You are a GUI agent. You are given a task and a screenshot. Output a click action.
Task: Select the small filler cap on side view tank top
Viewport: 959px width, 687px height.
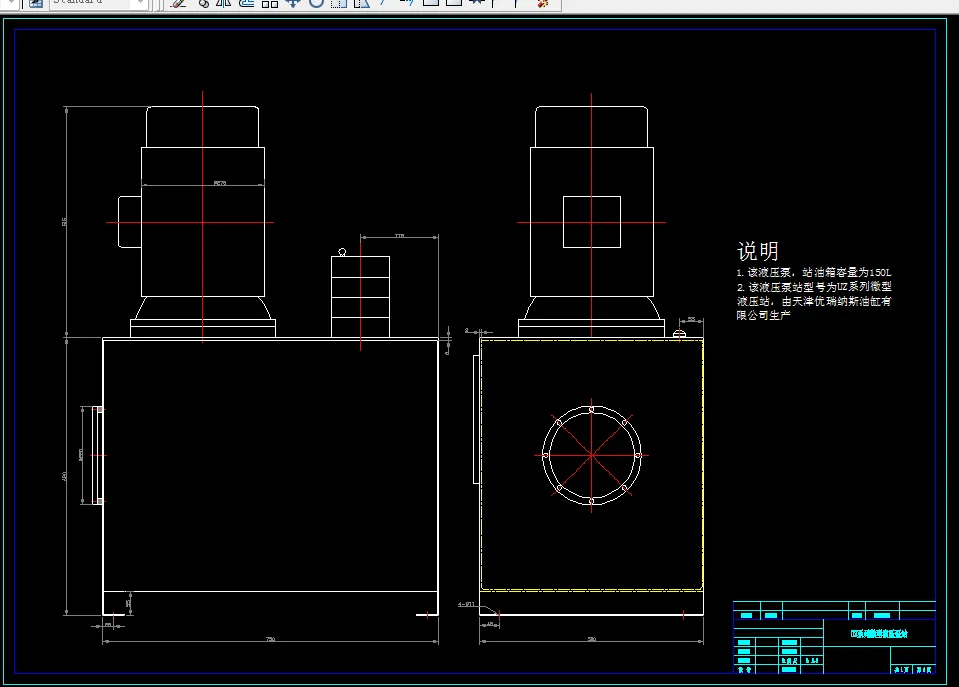(x=679, y=334)
